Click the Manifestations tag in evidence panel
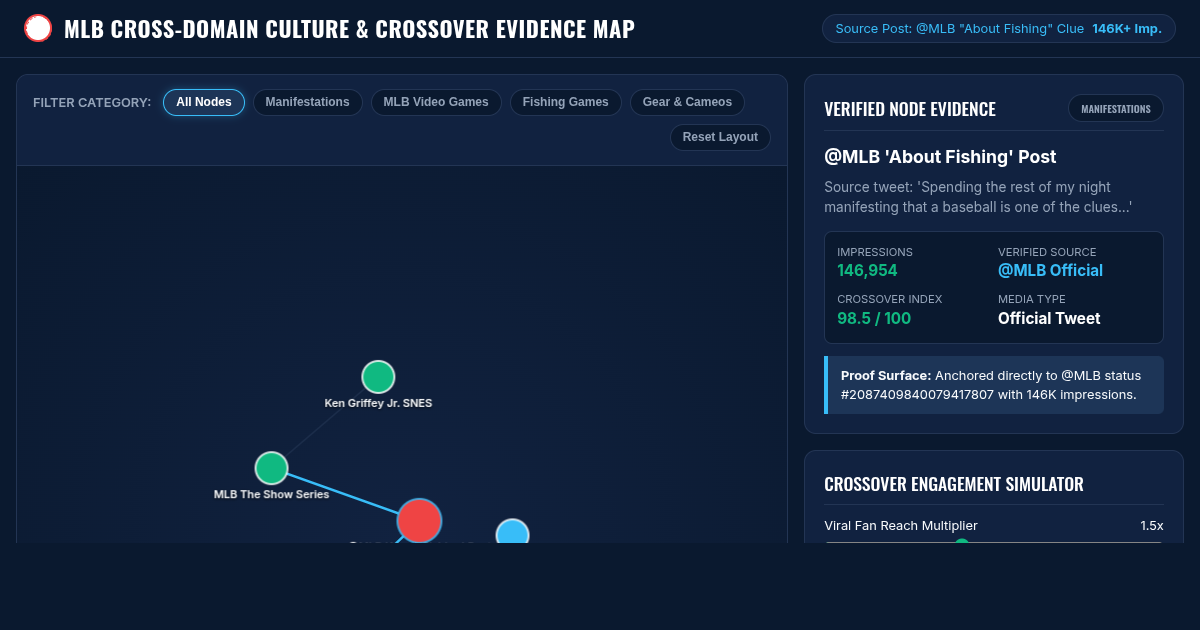Image resolution: width=1200 pixels, height=630 pixels. [1116, 108]
